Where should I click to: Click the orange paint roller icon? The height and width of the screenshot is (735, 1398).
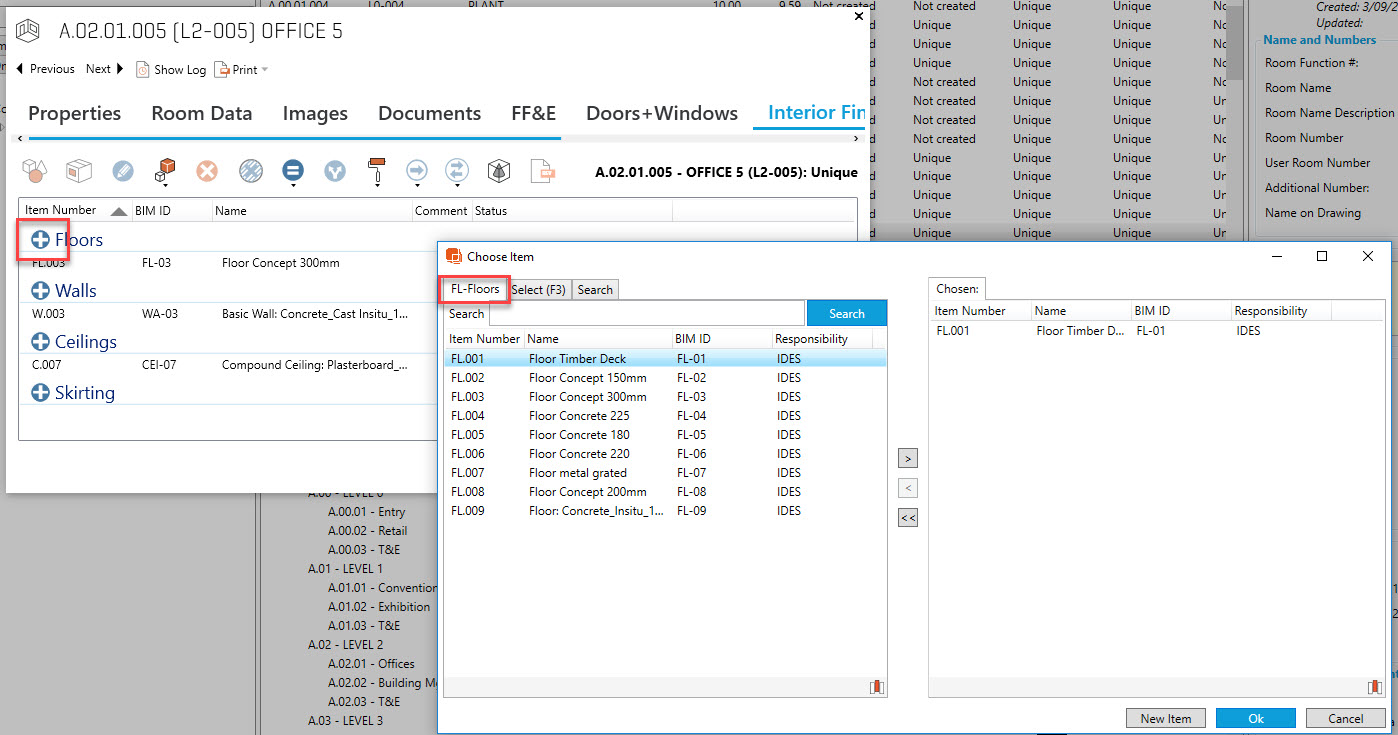click(x=376, y=169)
